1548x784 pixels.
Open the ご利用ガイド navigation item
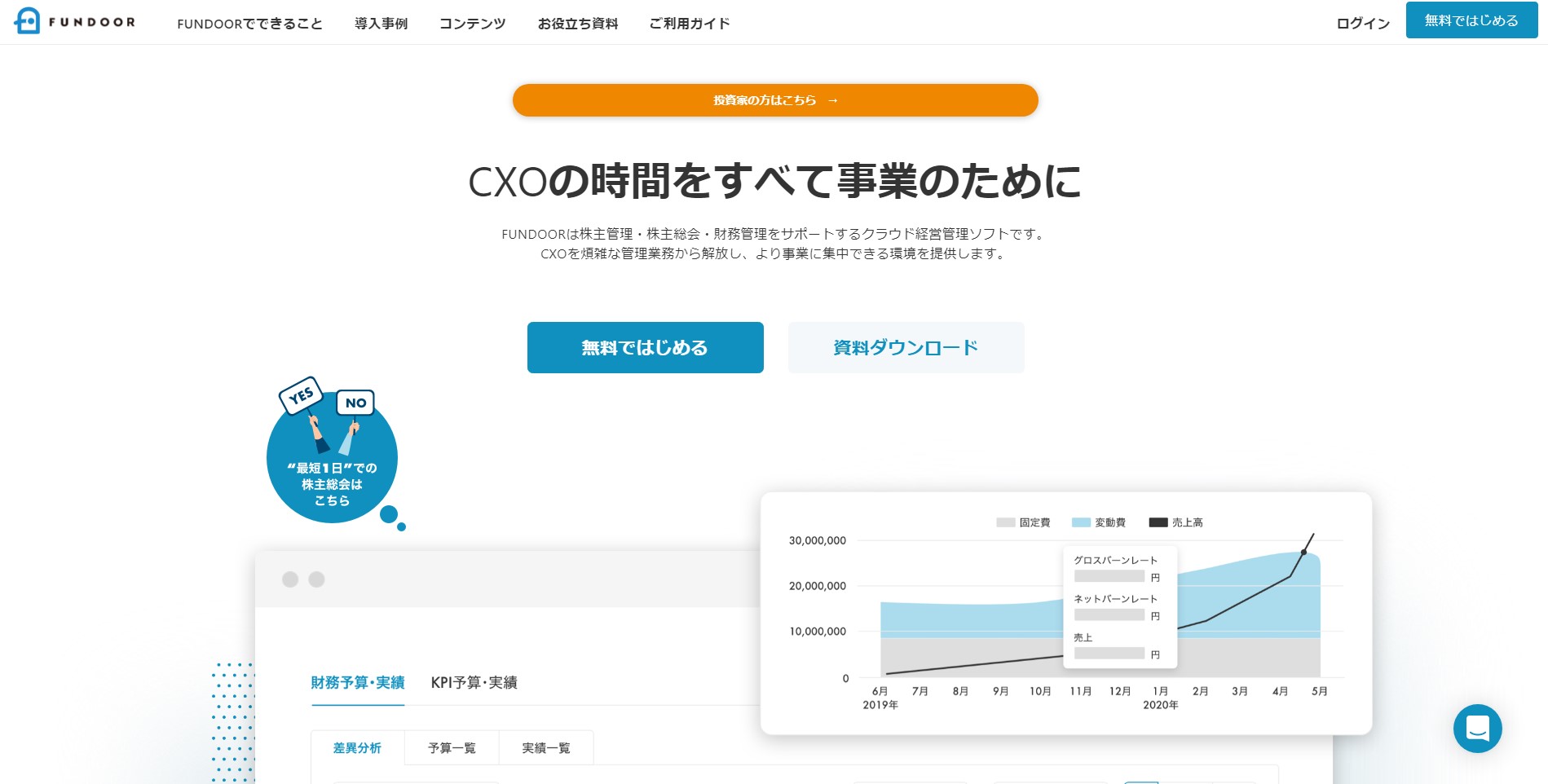pyautogui.click(x=689, y=24)
